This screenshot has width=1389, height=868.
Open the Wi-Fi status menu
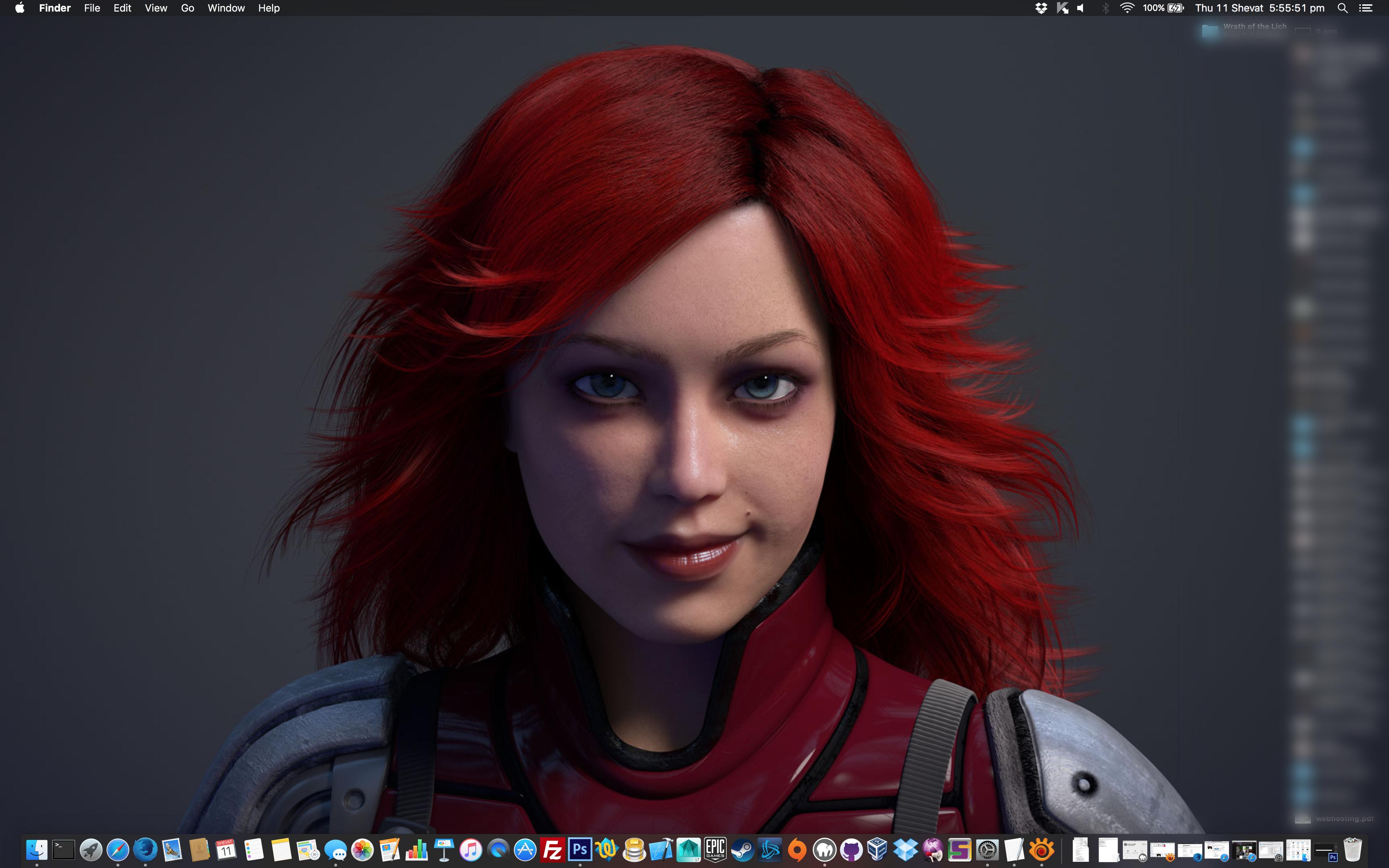[x=1127, y=8]
